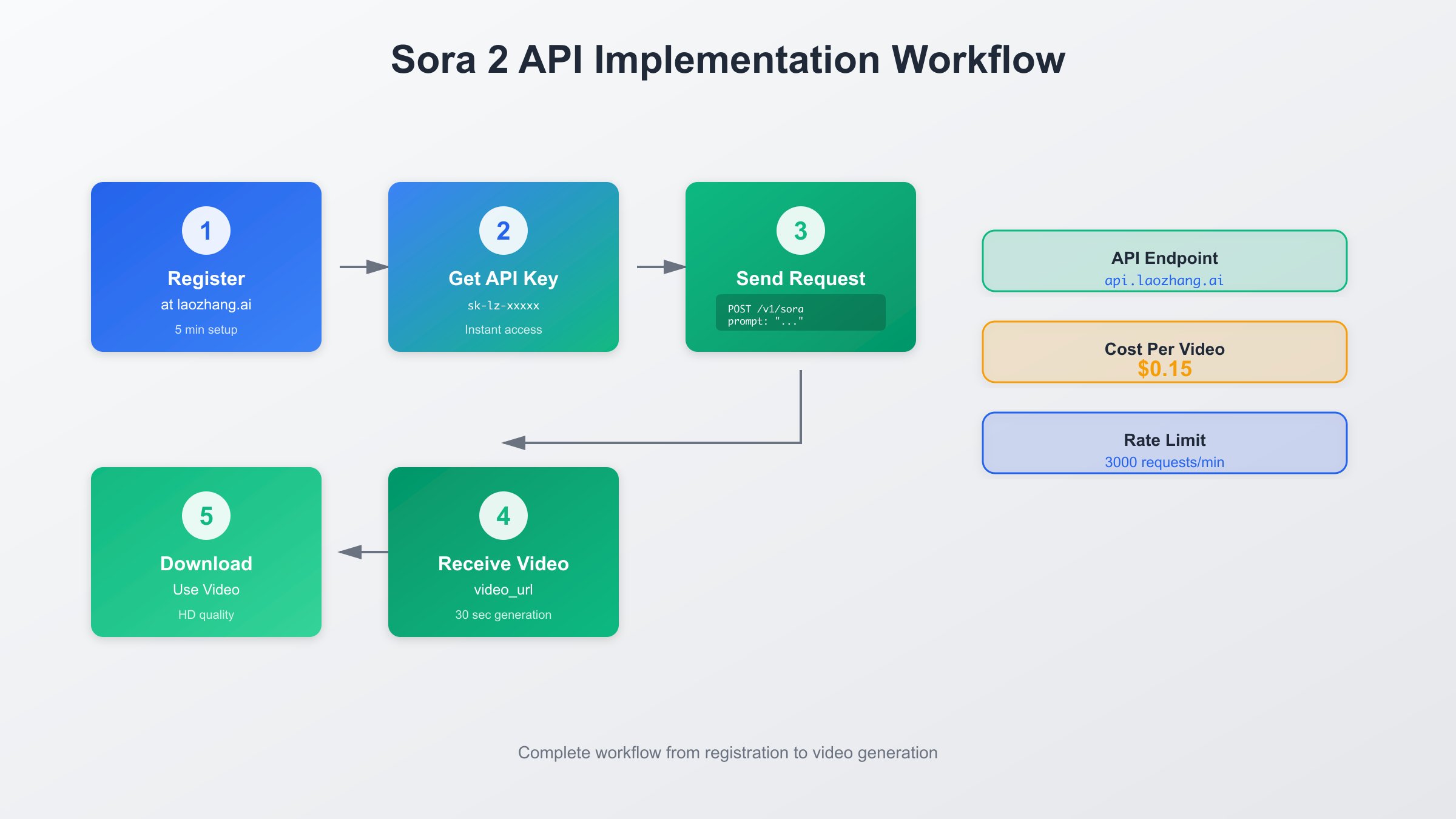Viewport: 1456px width, 819px height.
Task: Select the POST /v1/sora code snippet
Action: click(x=800, y=312)
